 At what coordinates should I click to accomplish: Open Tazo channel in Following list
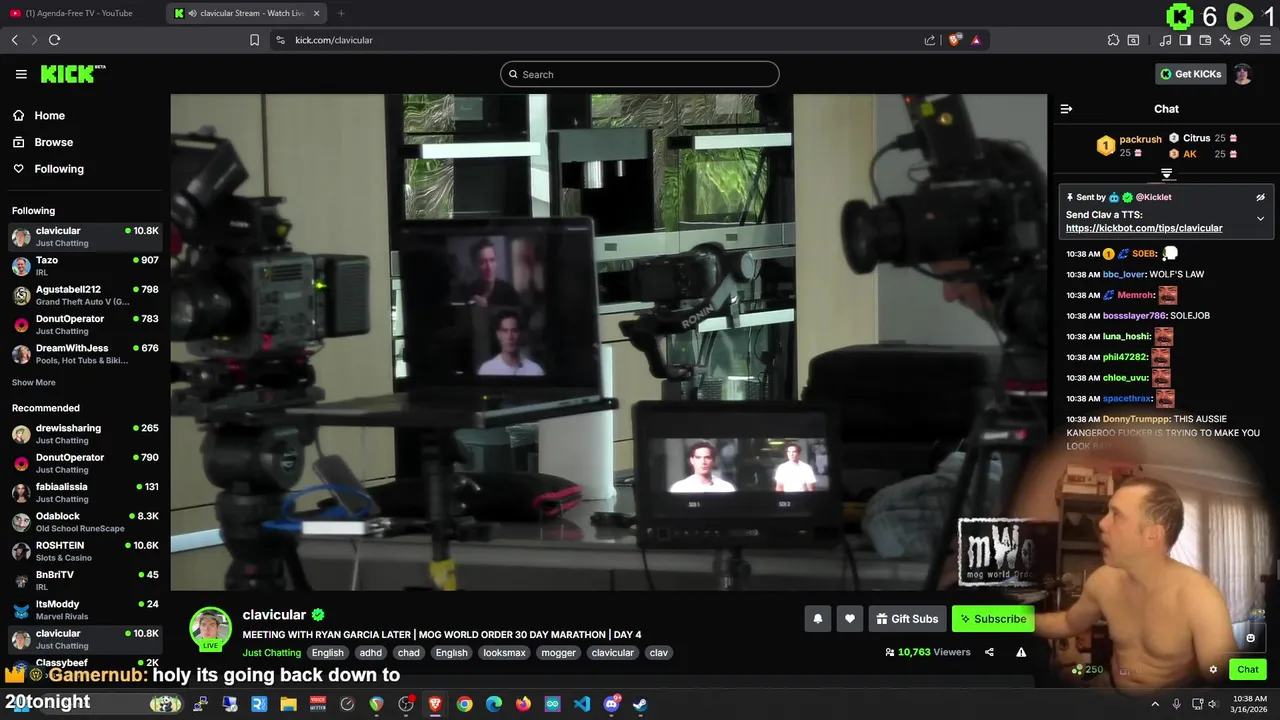[85, 266]
